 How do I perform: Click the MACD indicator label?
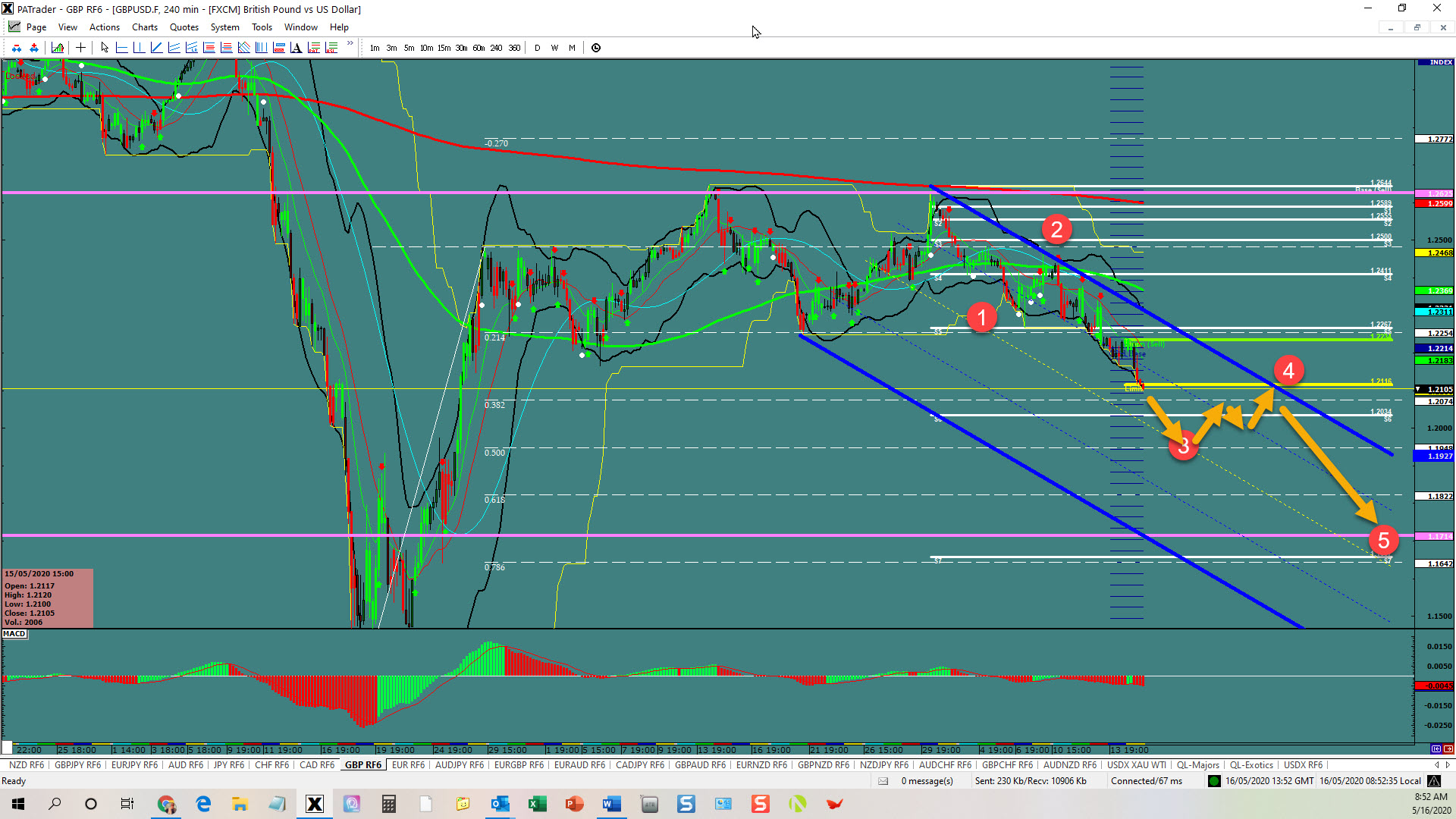(x=14, y=634)
